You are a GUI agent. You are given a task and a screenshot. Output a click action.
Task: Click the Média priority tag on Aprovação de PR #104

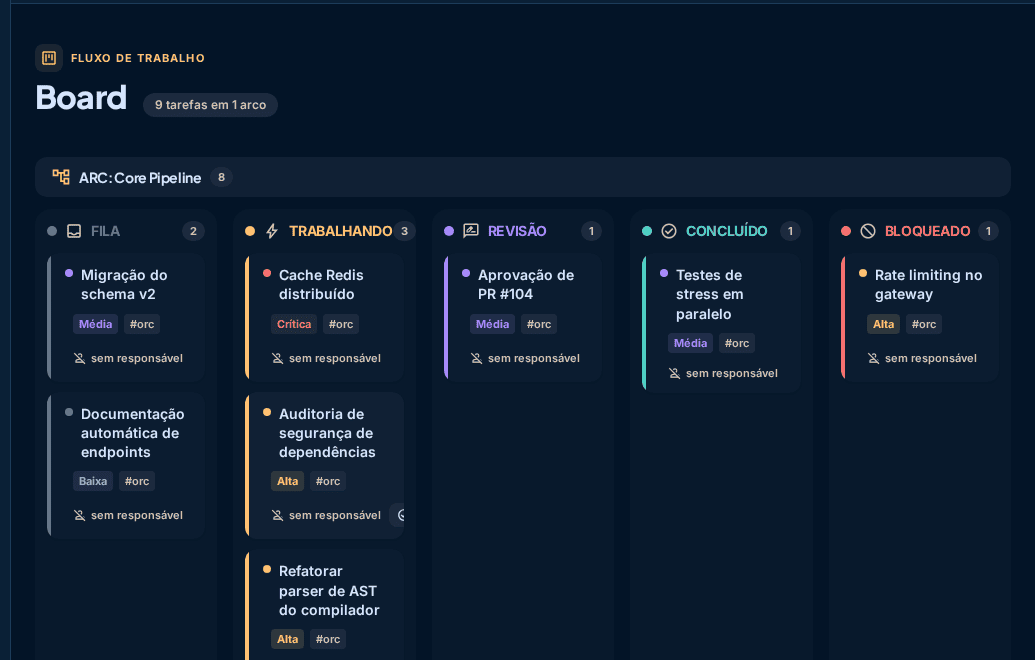[492, 324]
